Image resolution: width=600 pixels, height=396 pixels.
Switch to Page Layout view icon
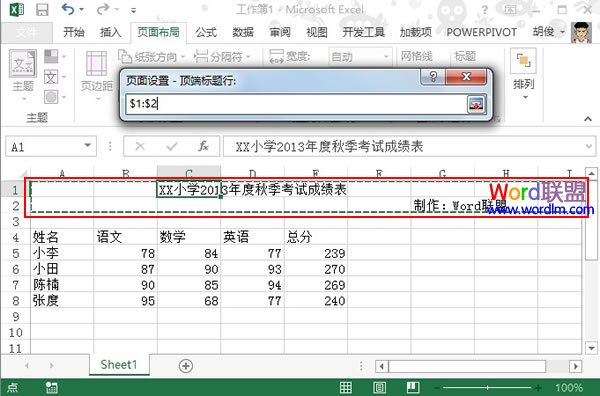click(379, 387)
